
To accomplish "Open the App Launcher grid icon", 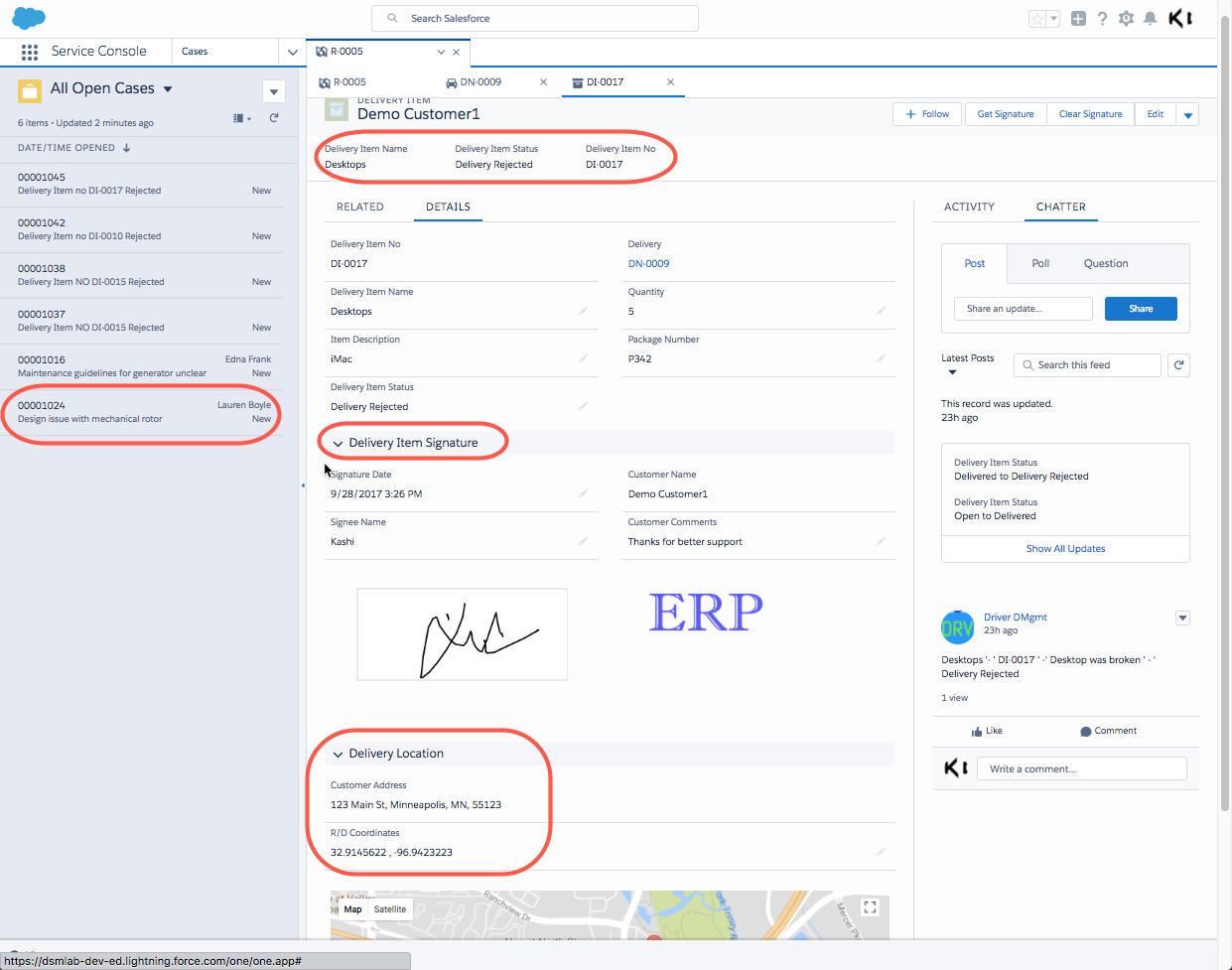I will pos(30,52).
